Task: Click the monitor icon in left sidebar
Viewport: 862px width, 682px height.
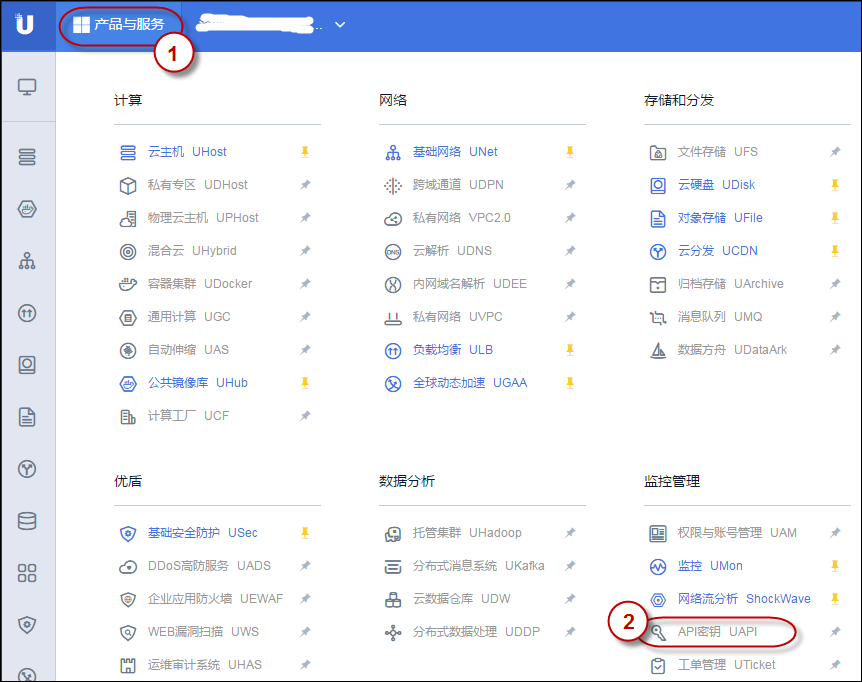Action: tap(27, 87)
